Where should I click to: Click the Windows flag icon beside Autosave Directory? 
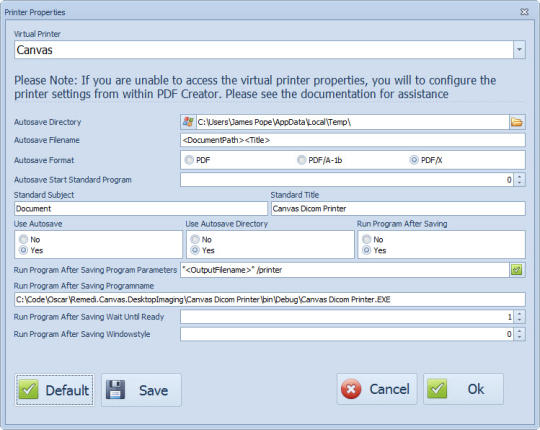188,122
